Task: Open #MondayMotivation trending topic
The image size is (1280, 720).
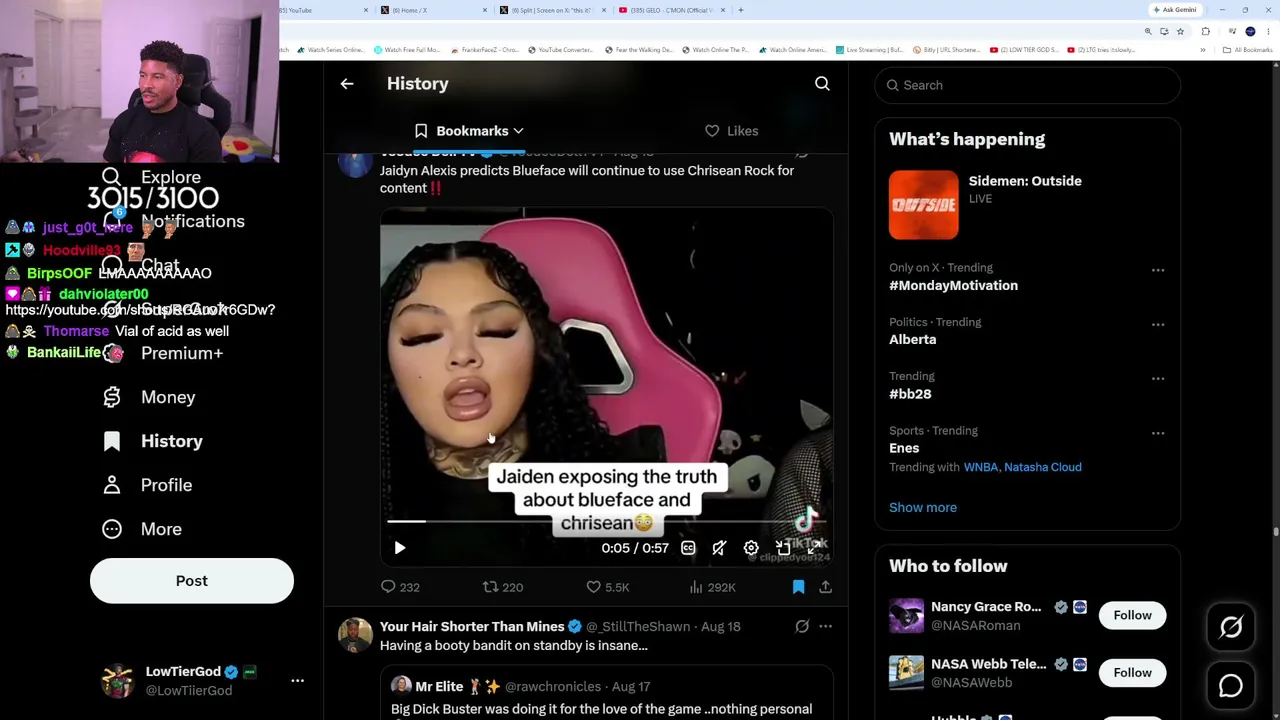Action: tap(954, 285)
